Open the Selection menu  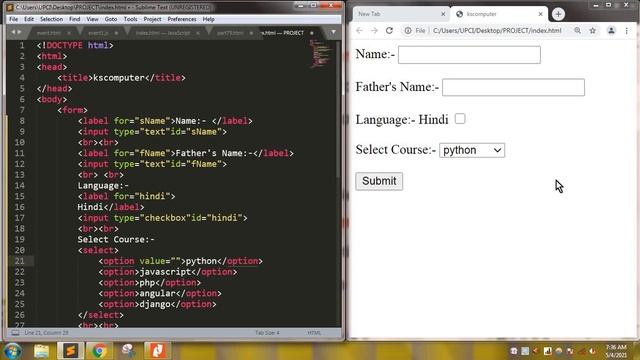click(x=51, y=19)
